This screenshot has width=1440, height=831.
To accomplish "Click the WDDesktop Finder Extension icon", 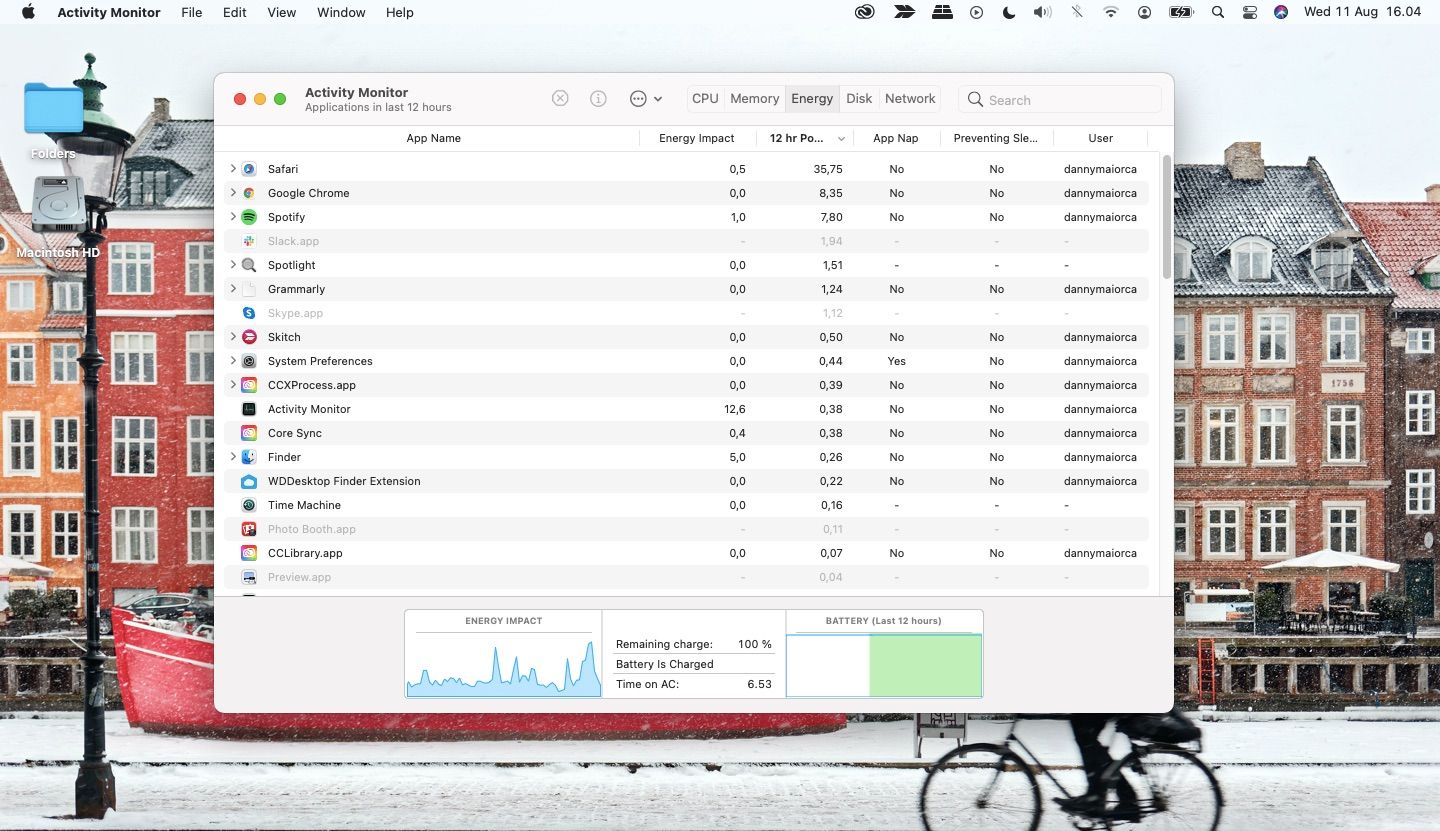I will click(x=249, y=481).
